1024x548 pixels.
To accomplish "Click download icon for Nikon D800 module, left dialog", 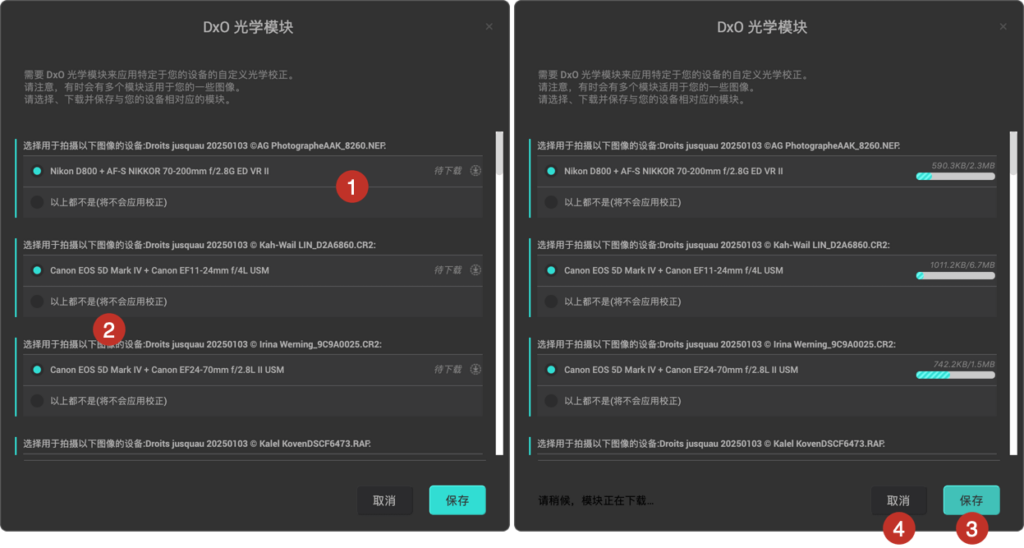I will (475, 171).
